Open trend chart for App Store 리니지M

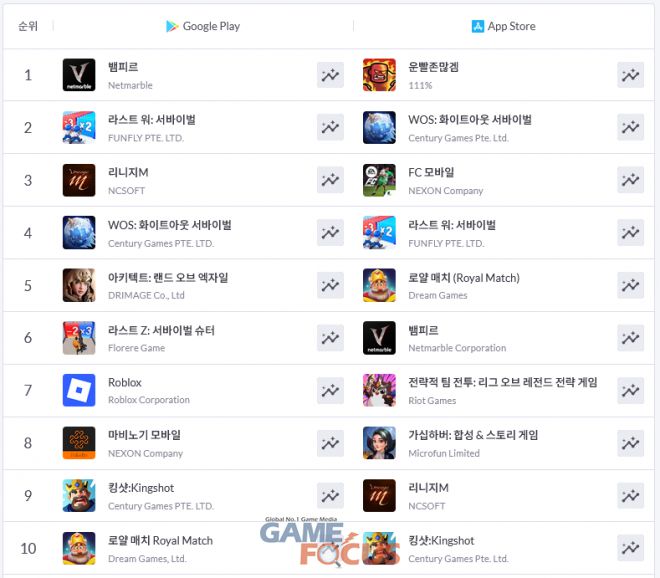[x=630, y=495]
